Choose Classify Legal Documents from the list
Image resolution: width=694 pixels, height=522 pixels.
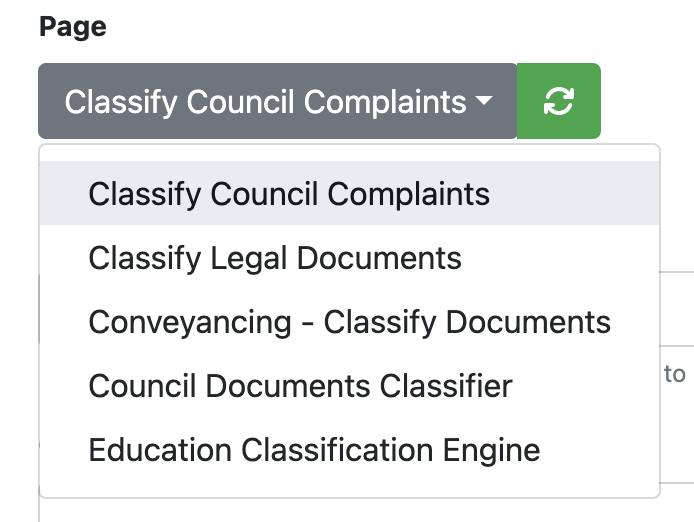275,258
